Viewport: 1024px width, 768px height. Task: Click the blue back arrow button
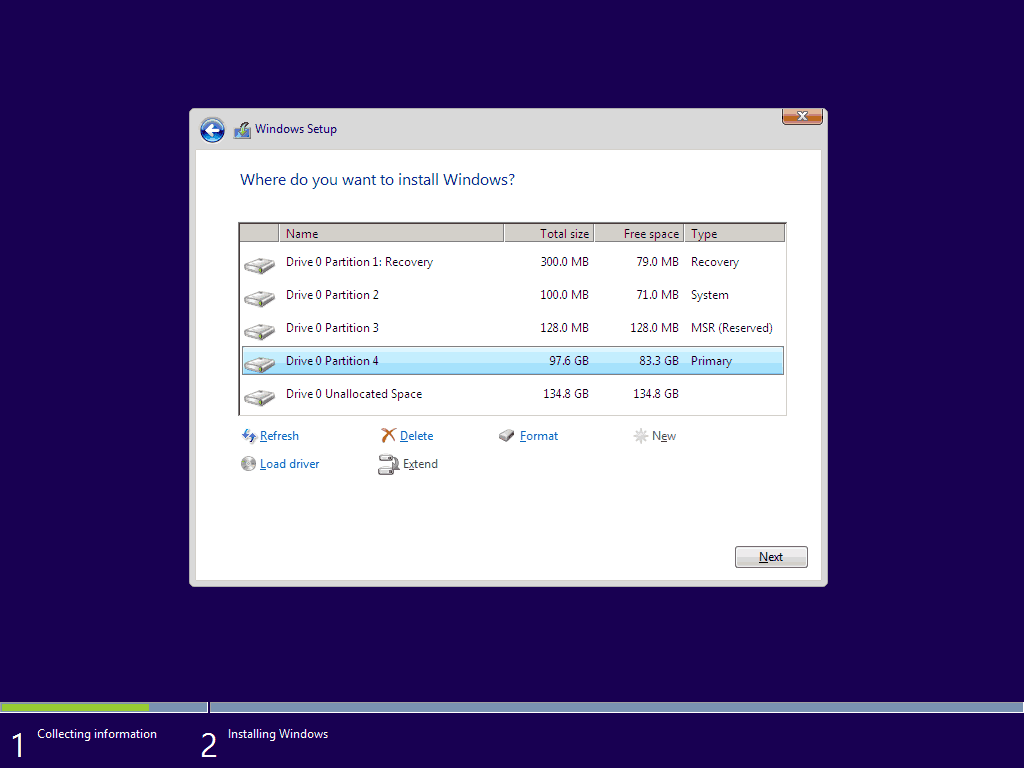tap(212, 130)
